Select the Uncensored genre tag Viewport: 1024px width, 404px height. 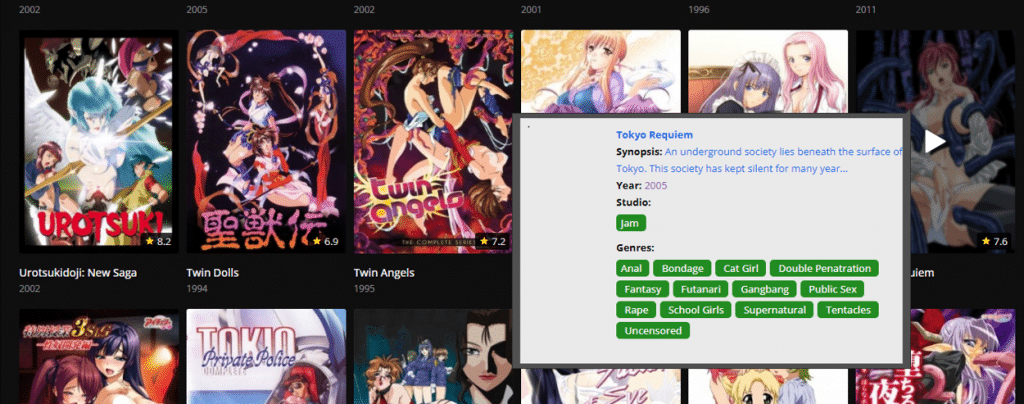(653, 331)
